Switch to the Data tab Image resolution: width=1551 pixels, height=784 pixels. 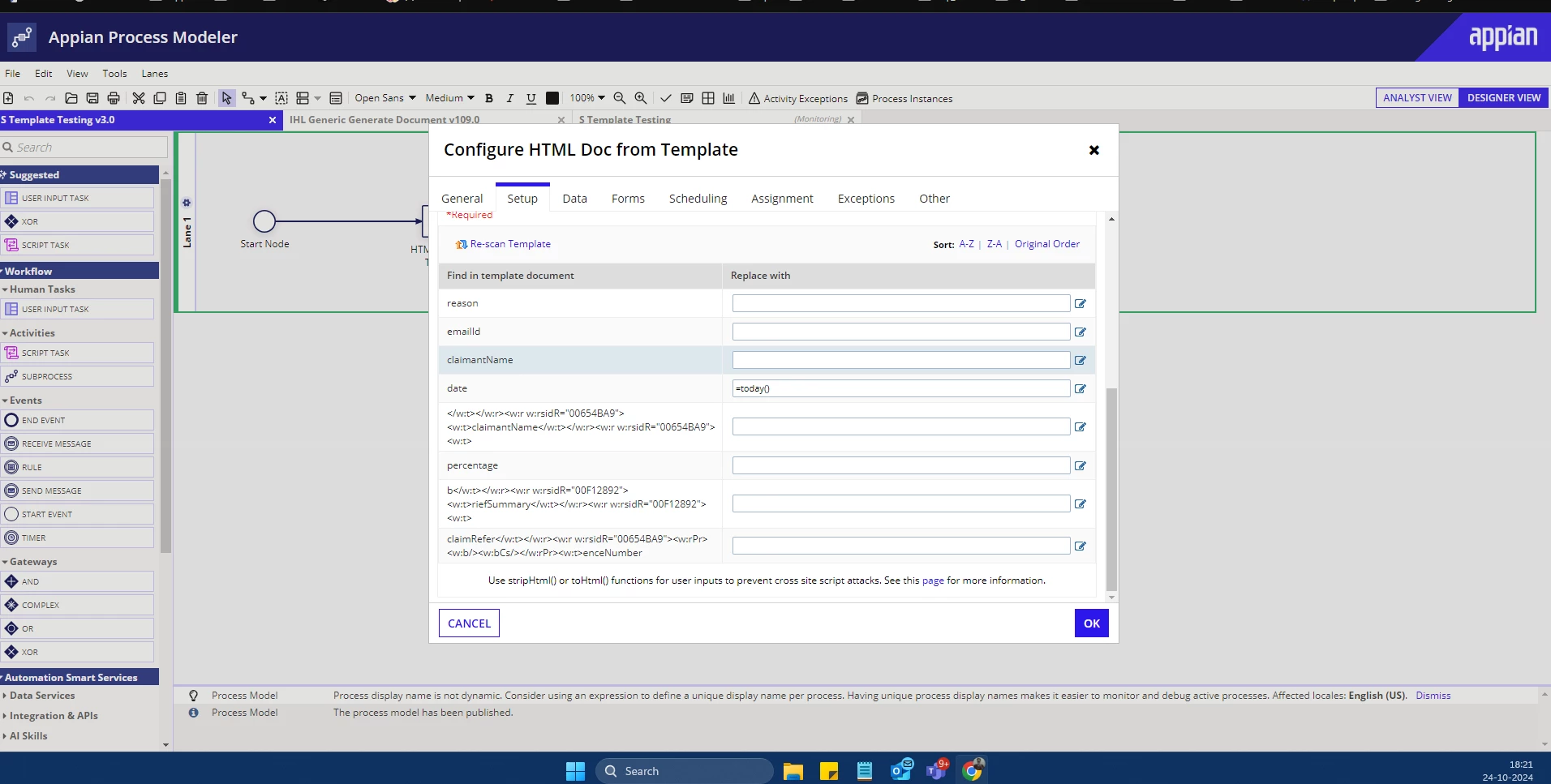coord(574,199)
